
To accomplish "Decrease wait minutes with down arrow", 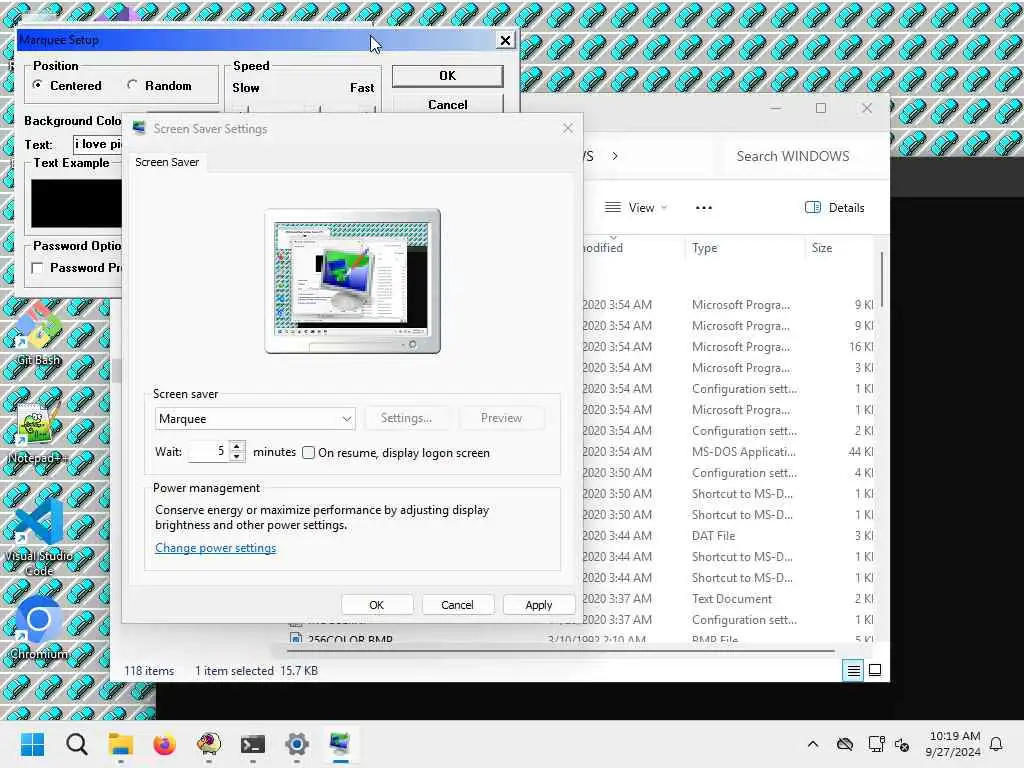I will click(237, 456).
